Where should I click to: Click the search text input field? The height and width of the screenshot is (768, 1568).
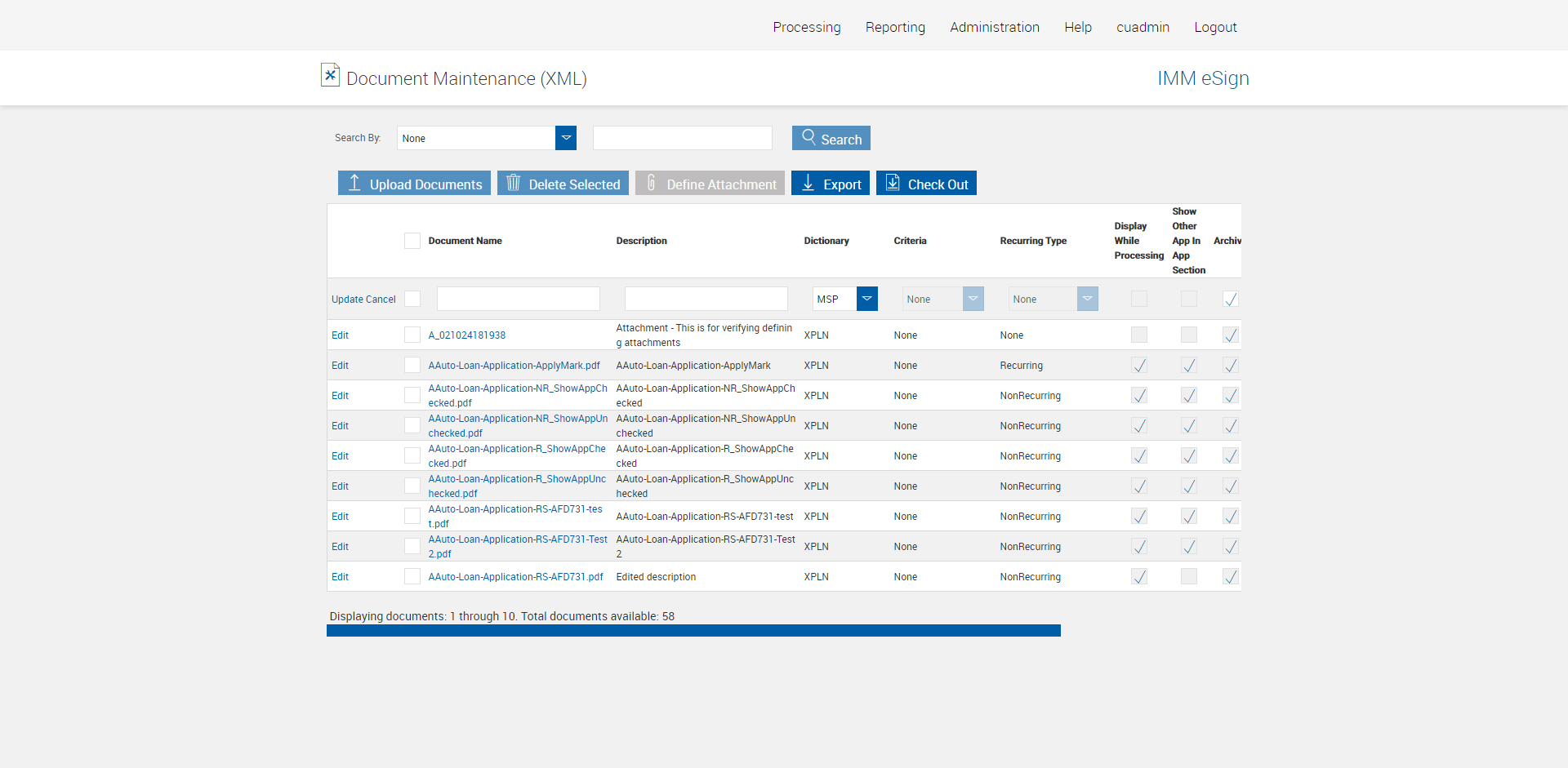682,138
